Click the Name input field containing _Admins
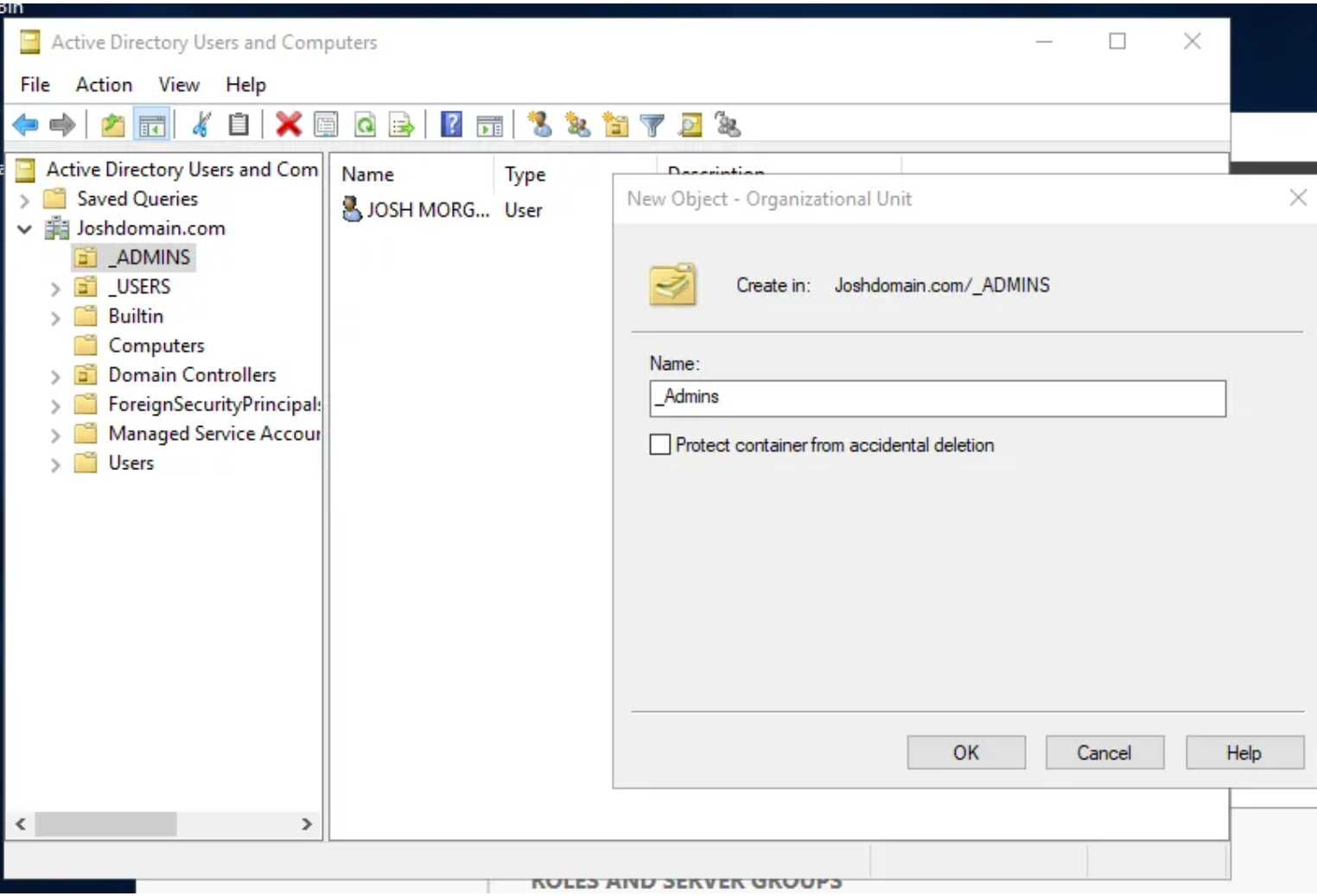The image size is (1317, 896). point(938,398)
